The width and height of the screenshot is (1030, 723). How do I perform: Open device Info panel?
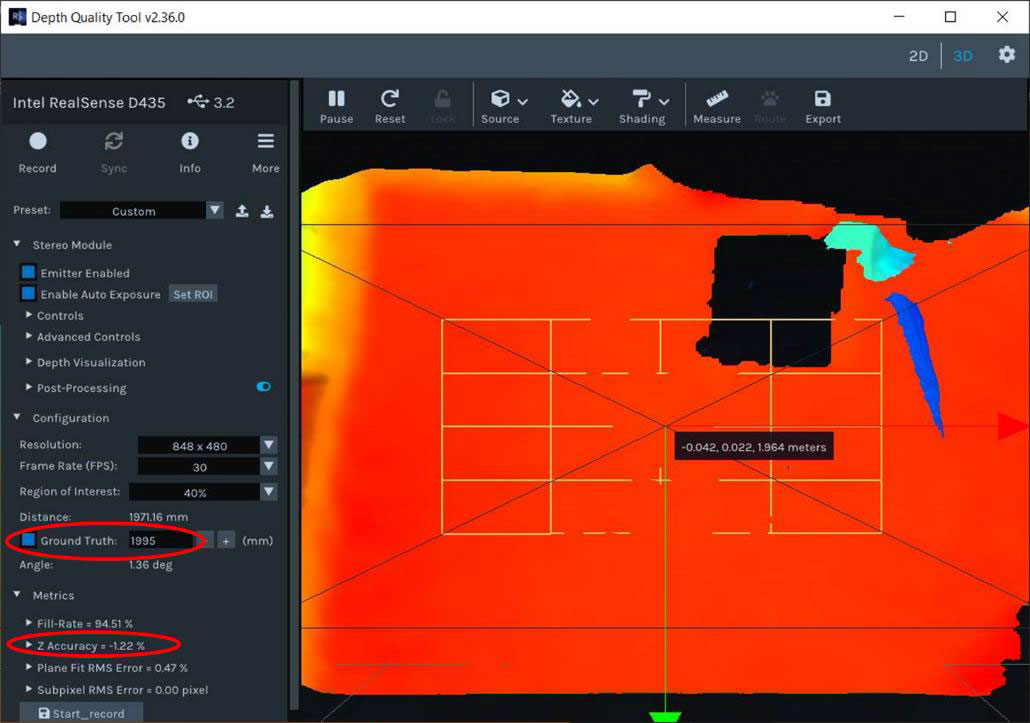click(x=189, y=150)
